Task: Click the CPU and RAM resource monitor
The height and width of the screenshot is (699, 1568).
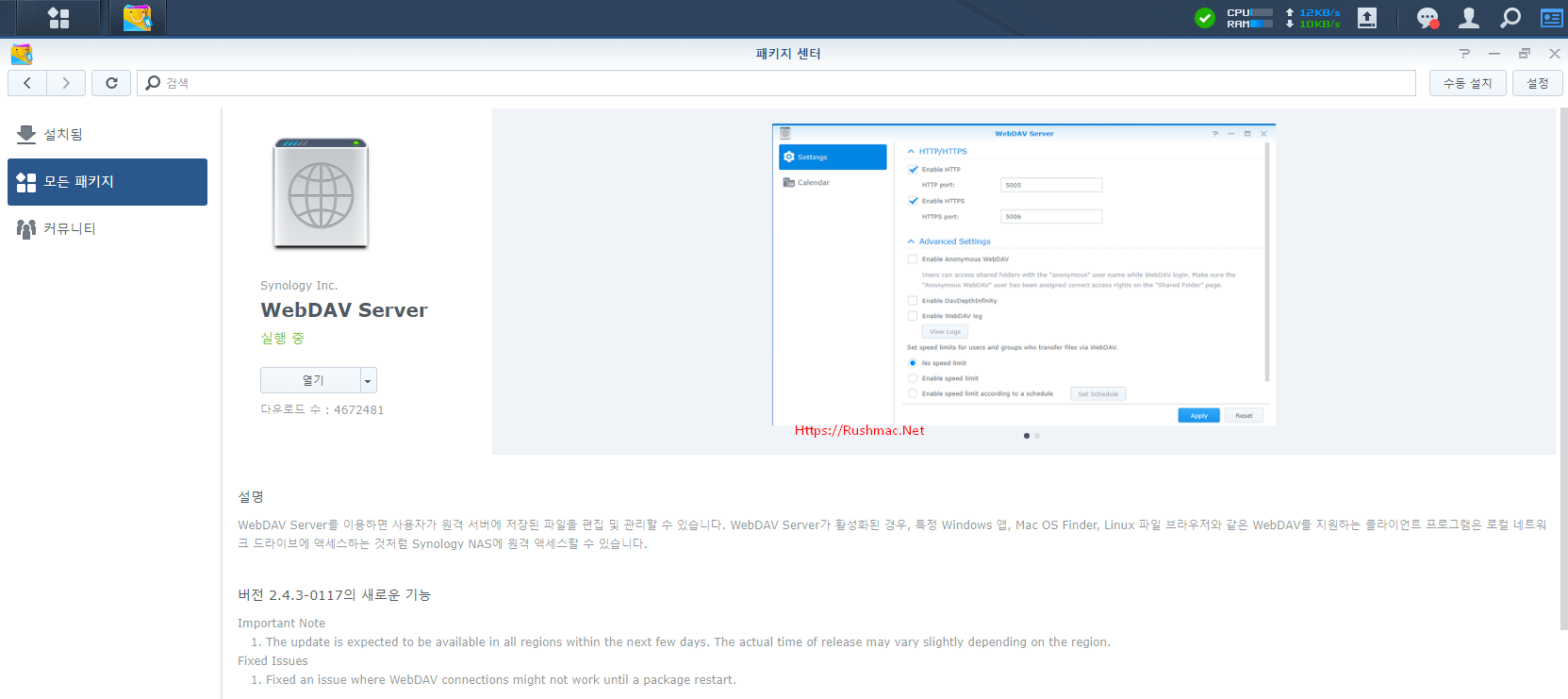Action: 1249,18
